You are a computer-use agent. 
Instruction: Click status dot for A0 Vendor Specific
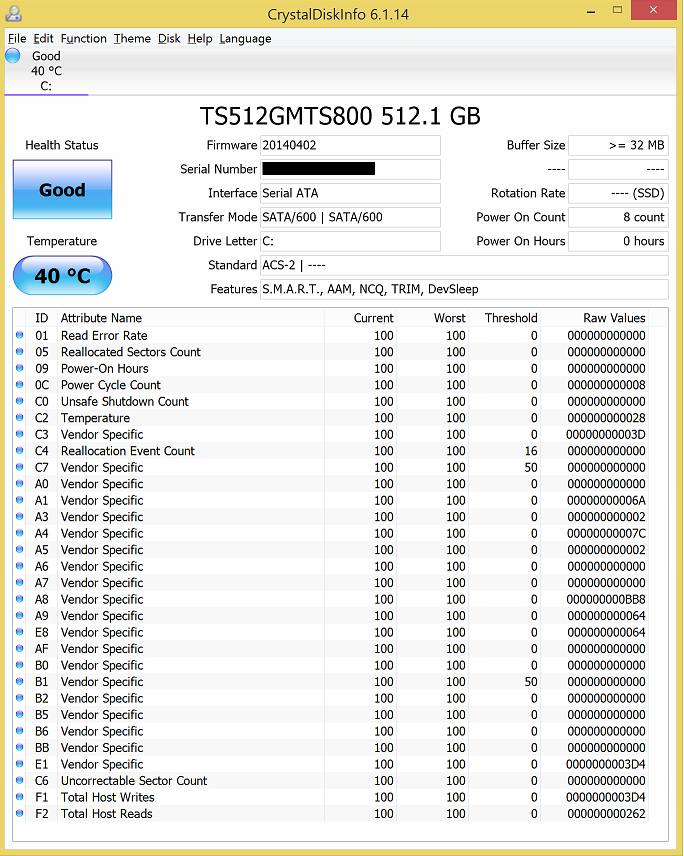(x=20, y=484)
